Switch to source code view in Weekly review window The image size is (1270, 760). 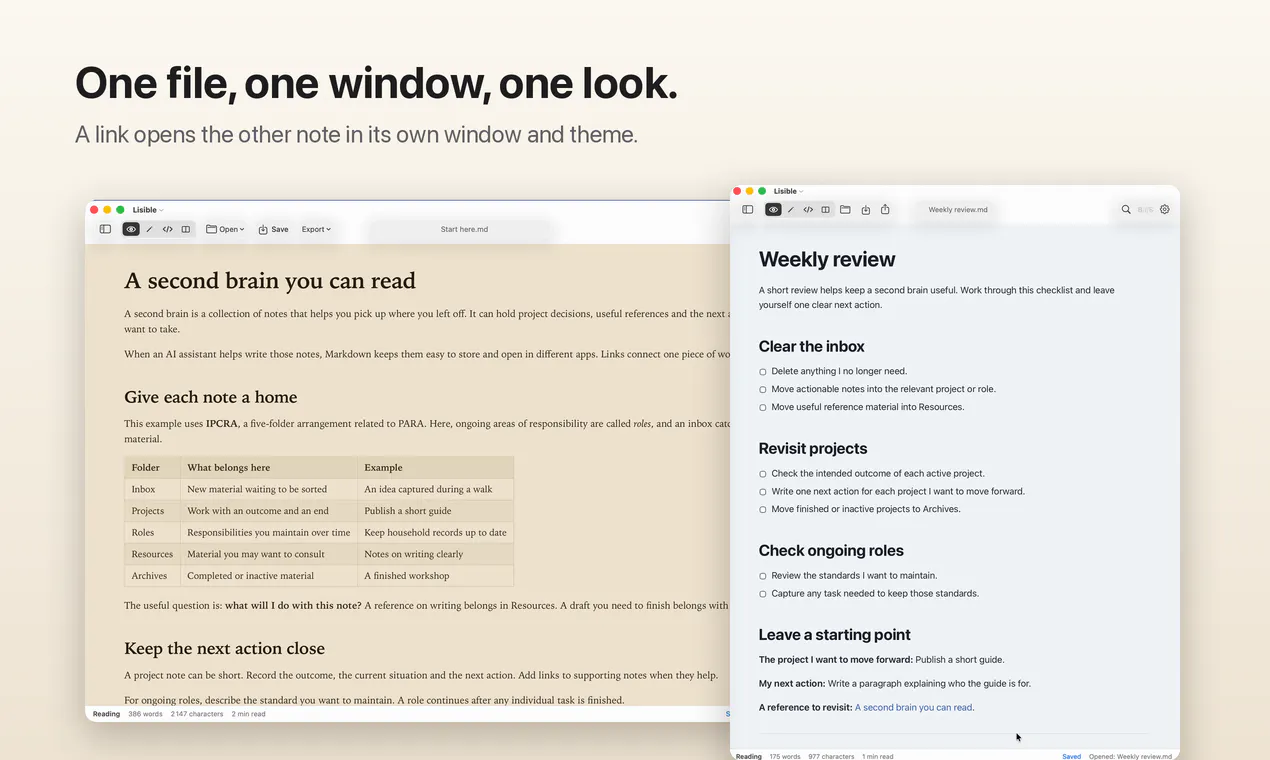click(x=808, y=210)
